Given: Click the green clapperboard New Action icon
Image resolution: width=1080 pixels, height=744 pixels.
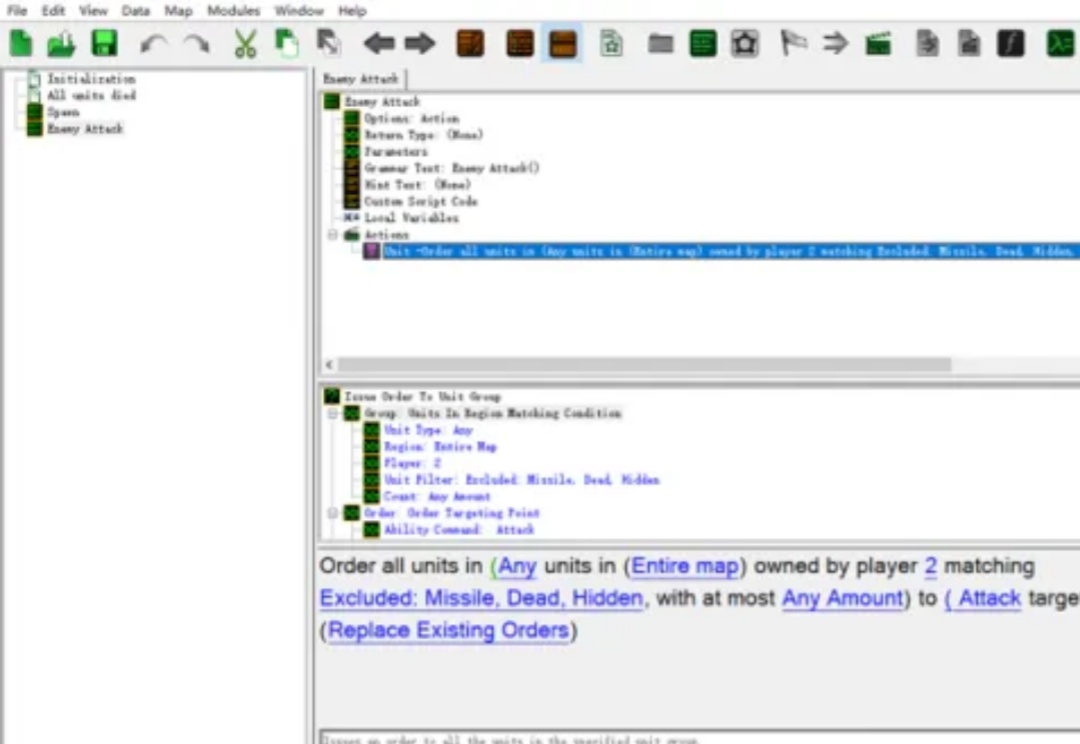Looking at the screenshot, I should tap(878, 44).
